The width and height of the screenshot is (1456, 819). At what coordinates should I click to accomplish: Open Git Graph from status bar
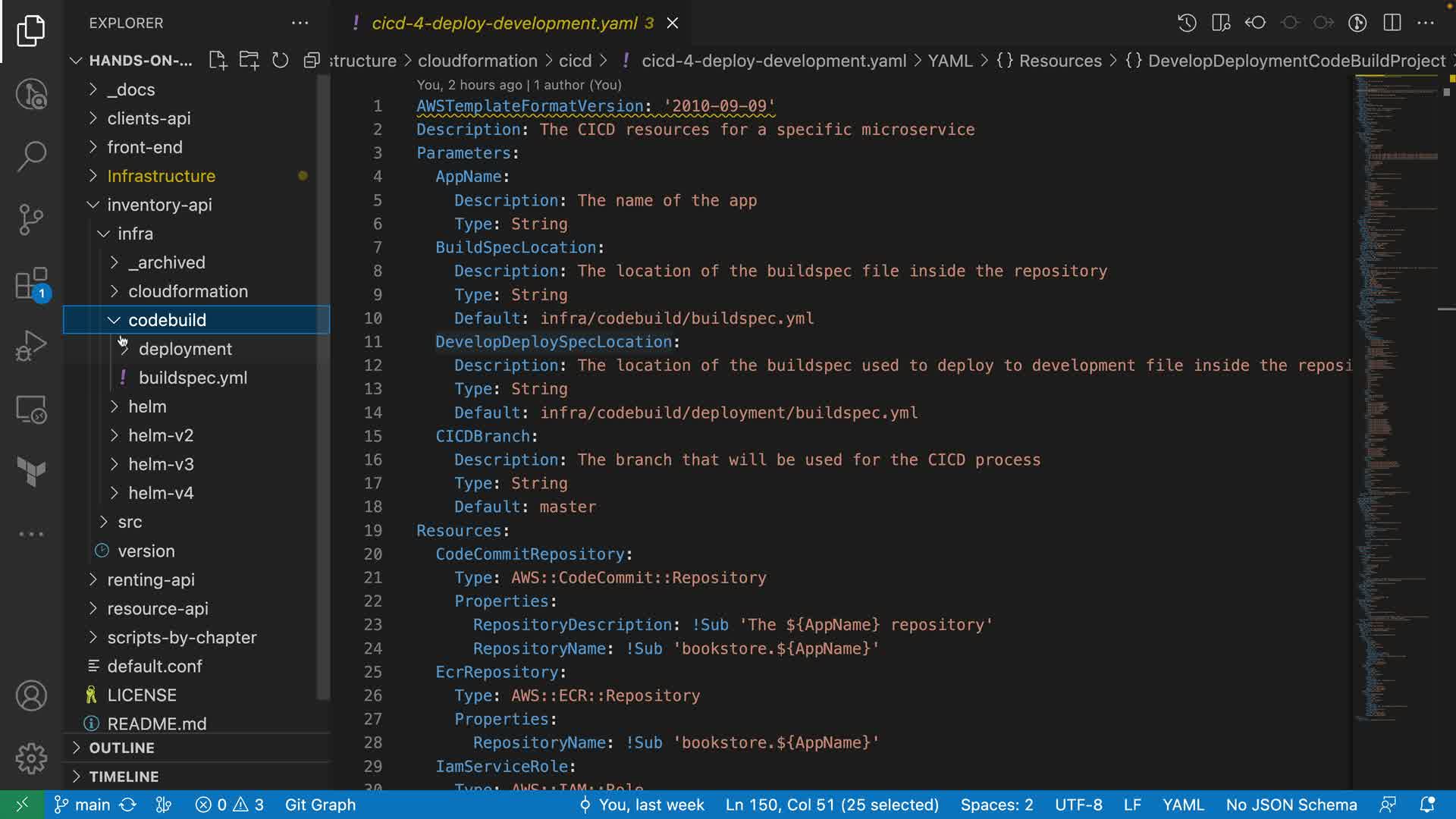(319, 805)
